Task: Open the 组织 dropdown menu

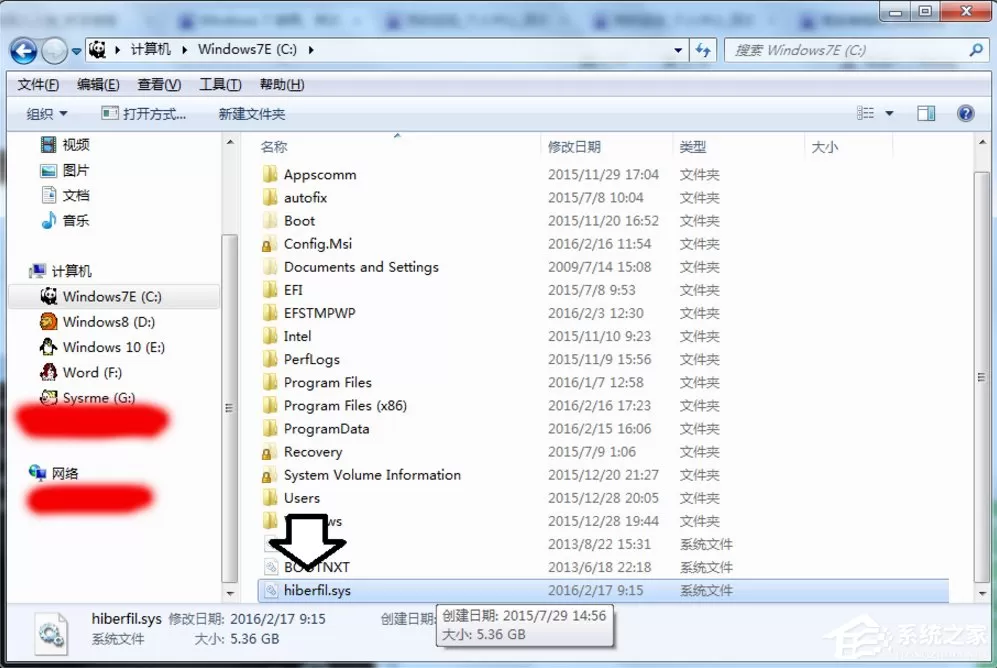Action: tap(46, 114)
